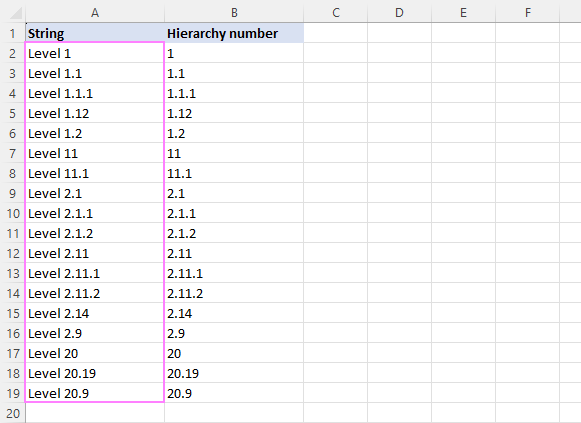This screenshot has height=423, width=581.
Task: Select cell 'Level 2.9'
Action: pos(95,333)
